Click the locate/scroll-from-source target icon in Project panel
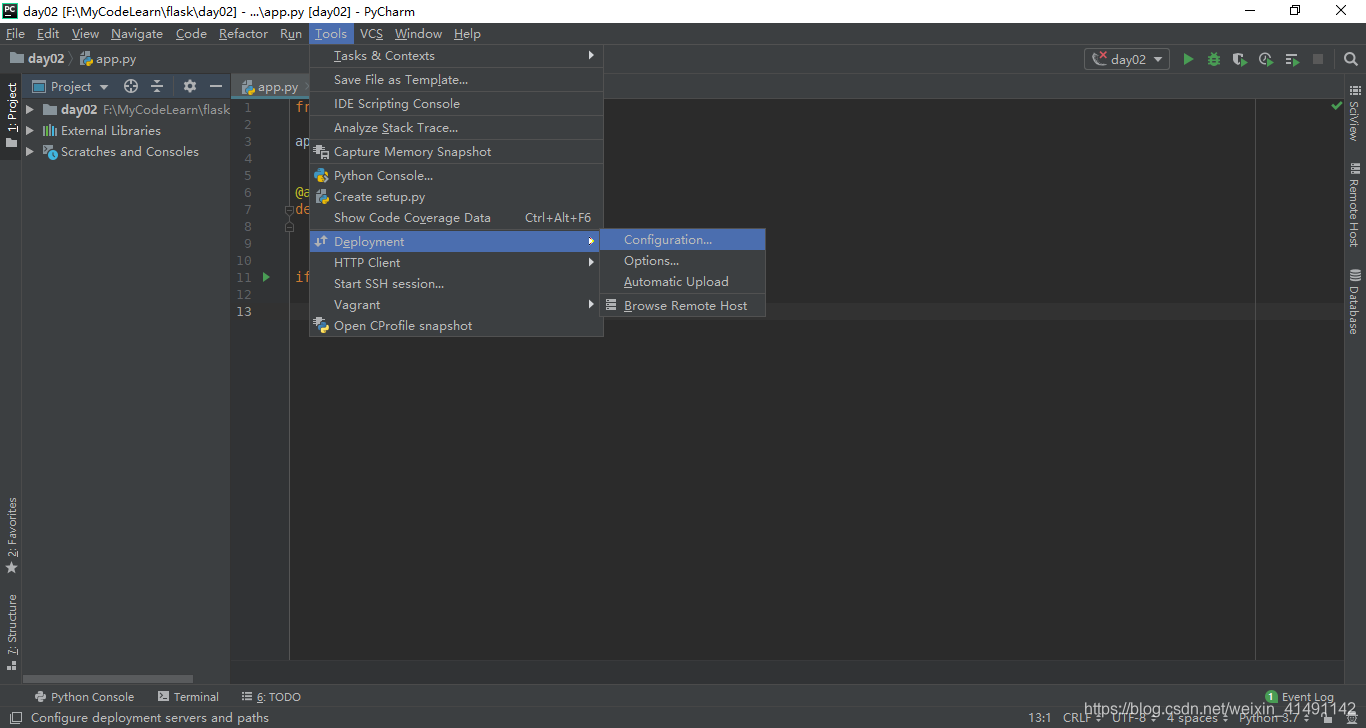This screenshot has width=1366, height=728. point(131,87)
